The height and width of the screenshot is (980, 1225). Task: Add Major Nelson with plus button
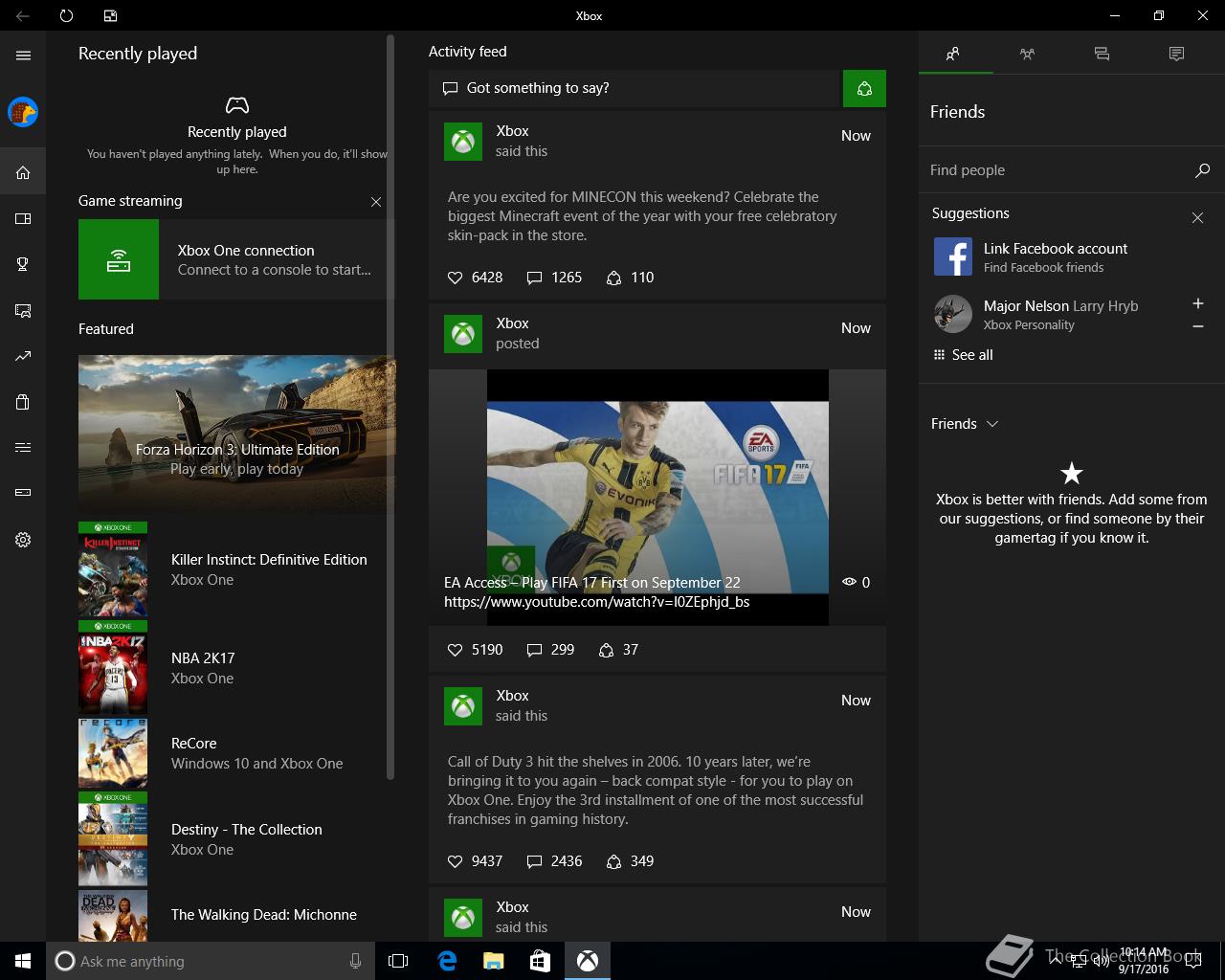1197,303
